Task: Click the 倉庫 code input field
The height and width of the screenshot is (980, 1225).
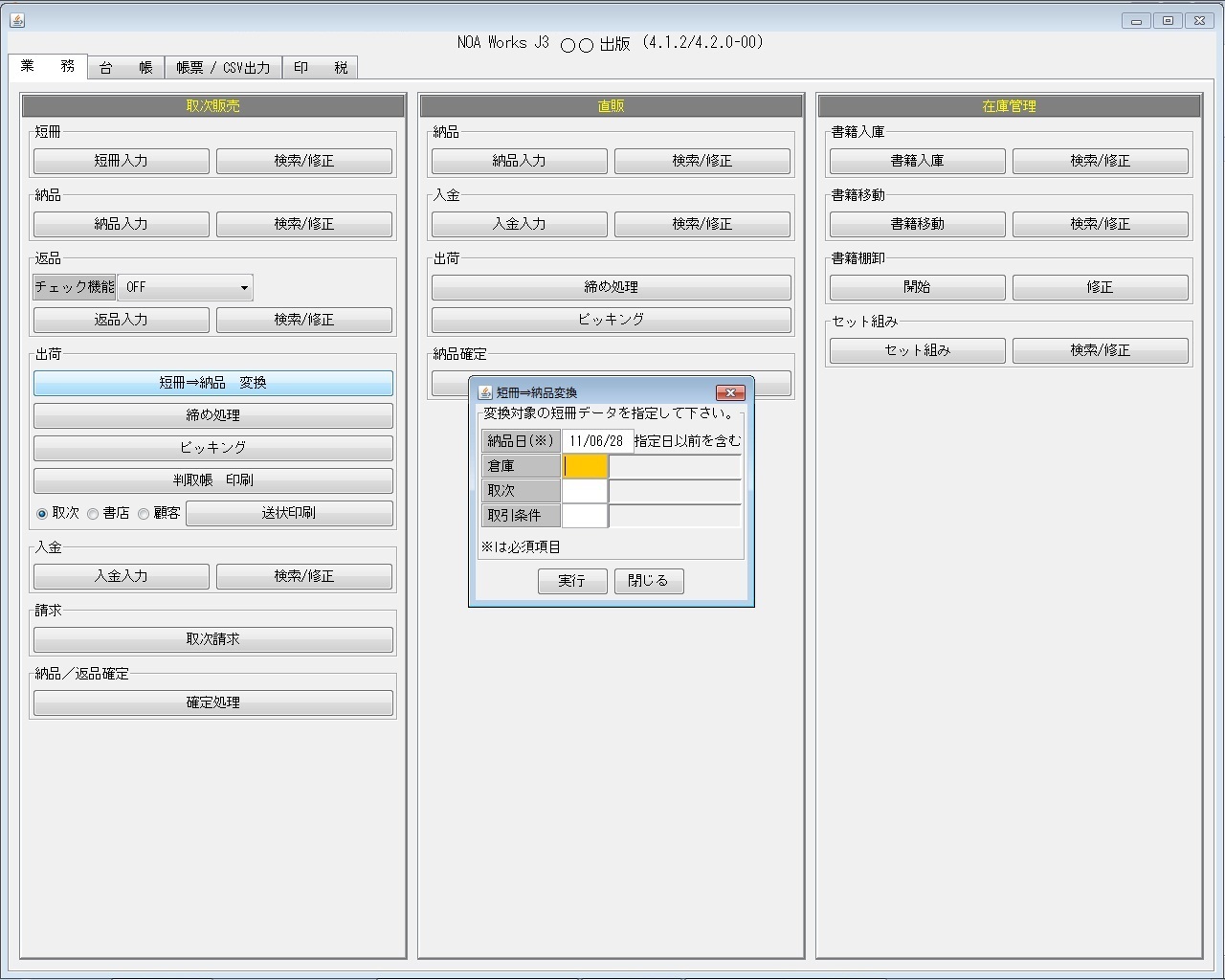Action: coord(585,466)
